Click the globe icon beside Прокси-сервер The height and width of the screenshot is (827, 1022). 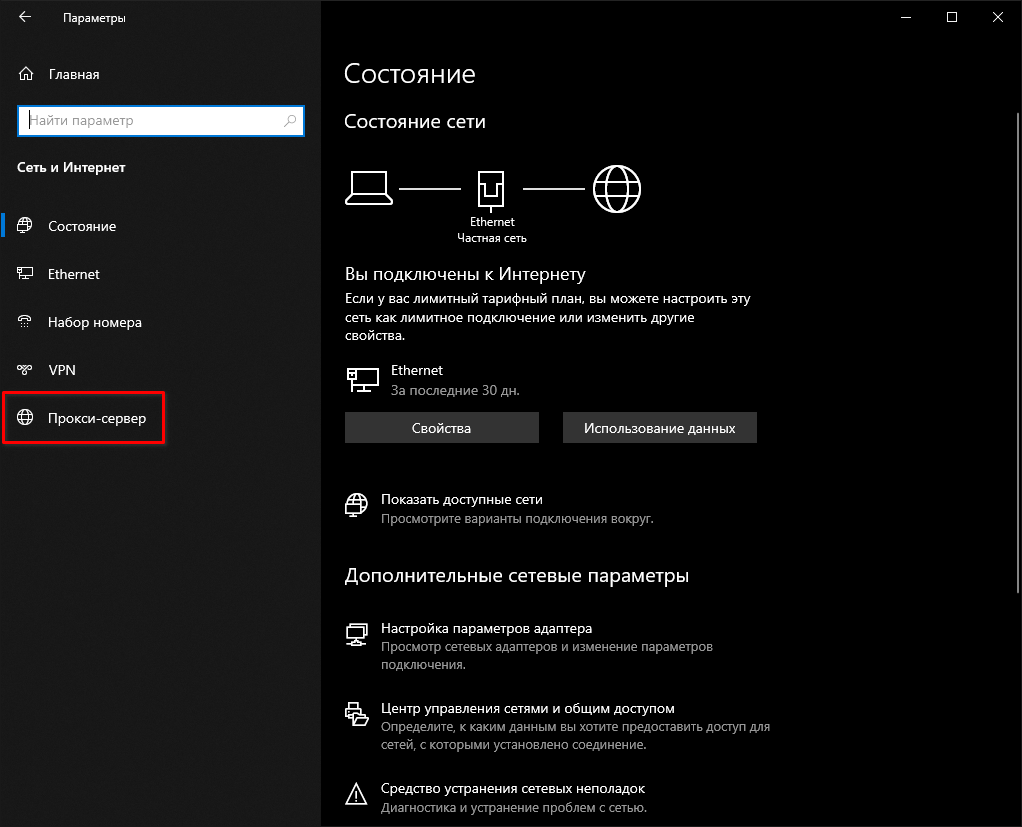click(x=25, y=417)
